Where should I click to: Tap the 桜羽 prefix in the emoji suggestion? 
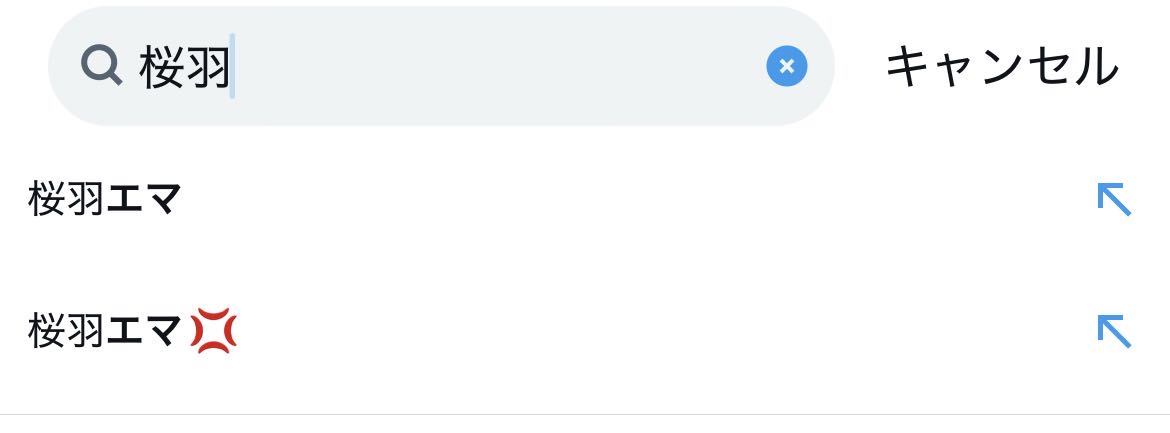[66, 332]
